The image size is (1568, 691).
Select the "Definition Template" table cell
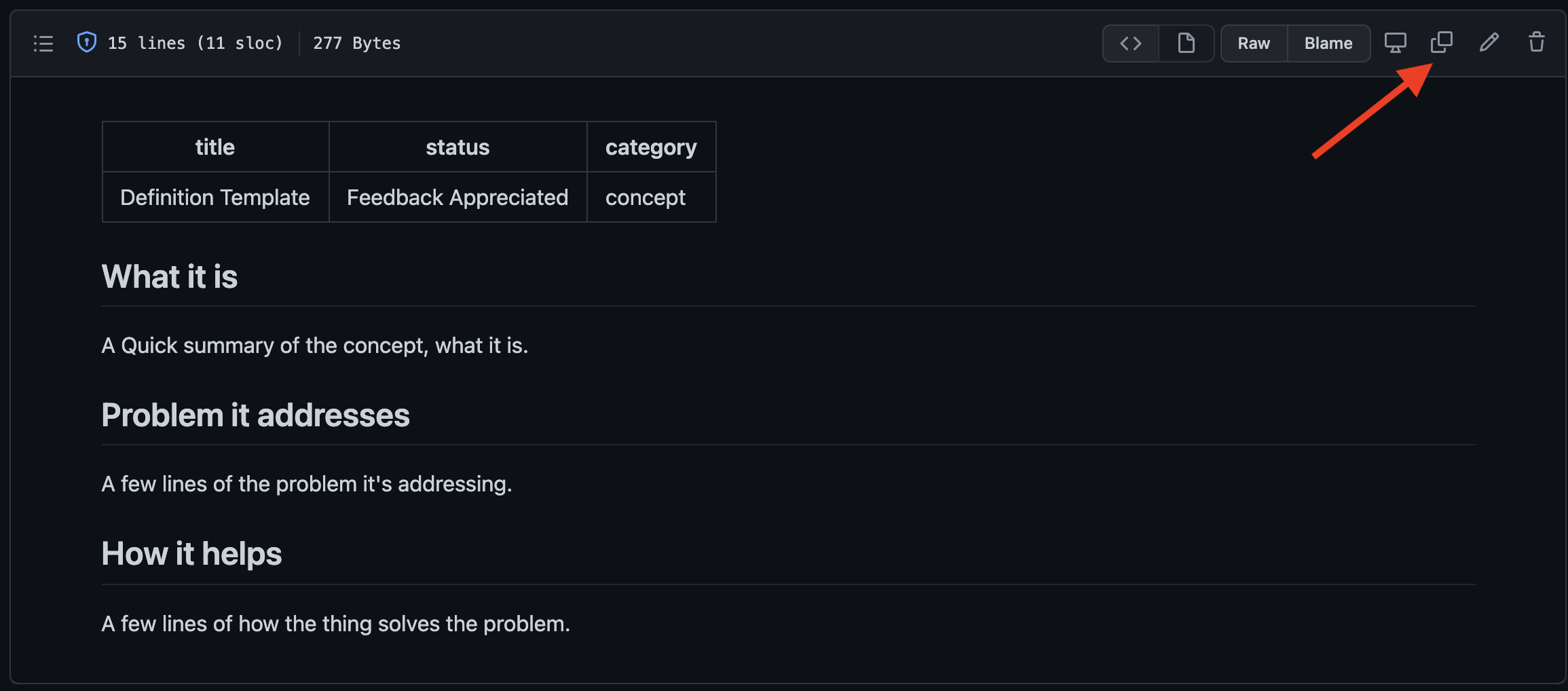[x=215, y=198]
